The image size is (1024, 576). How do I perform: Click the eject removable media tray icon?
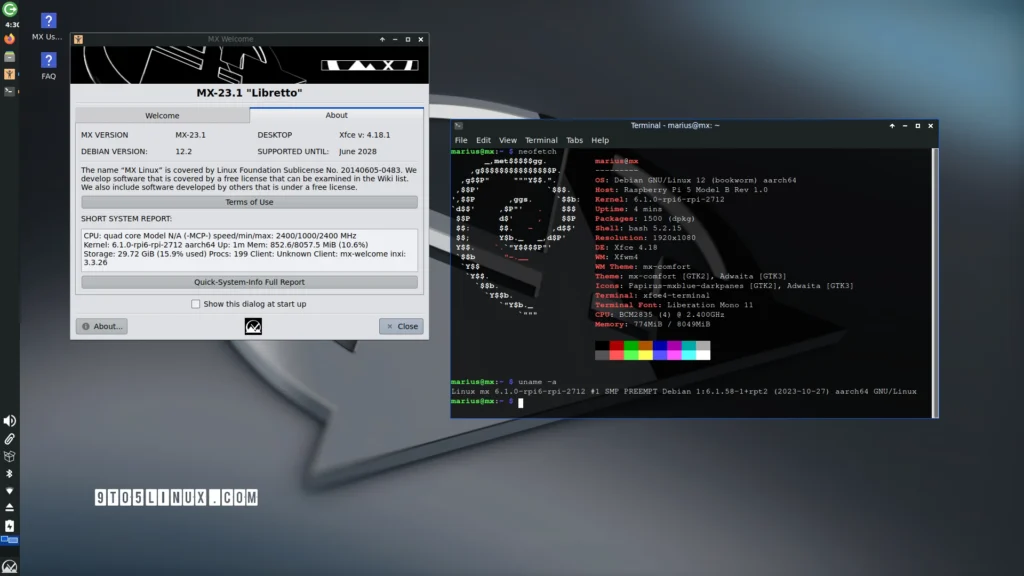tap(9, 507)
